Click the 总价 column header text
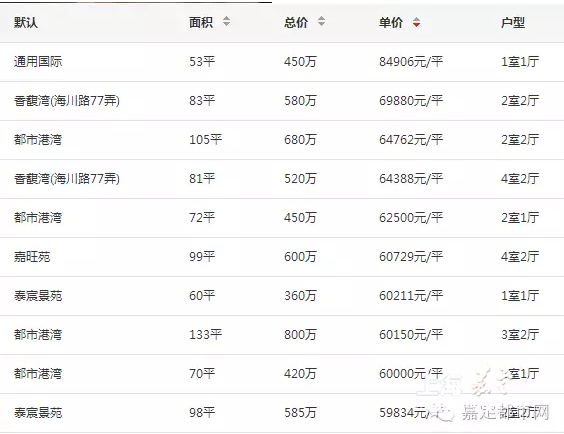The width and height of the screenshot is (564, 434). pos(296,22)
